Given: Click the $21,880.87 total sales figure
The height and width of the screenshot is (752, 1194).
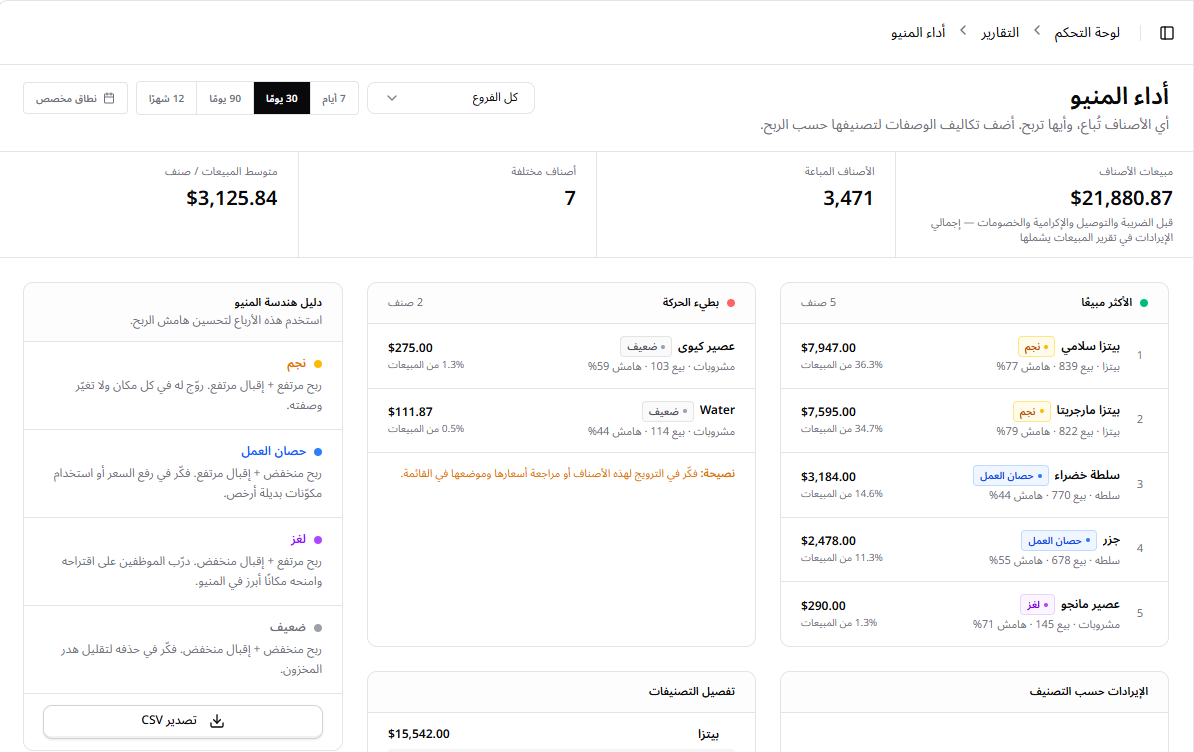Looking at the screenshot, I should 1121,198.
